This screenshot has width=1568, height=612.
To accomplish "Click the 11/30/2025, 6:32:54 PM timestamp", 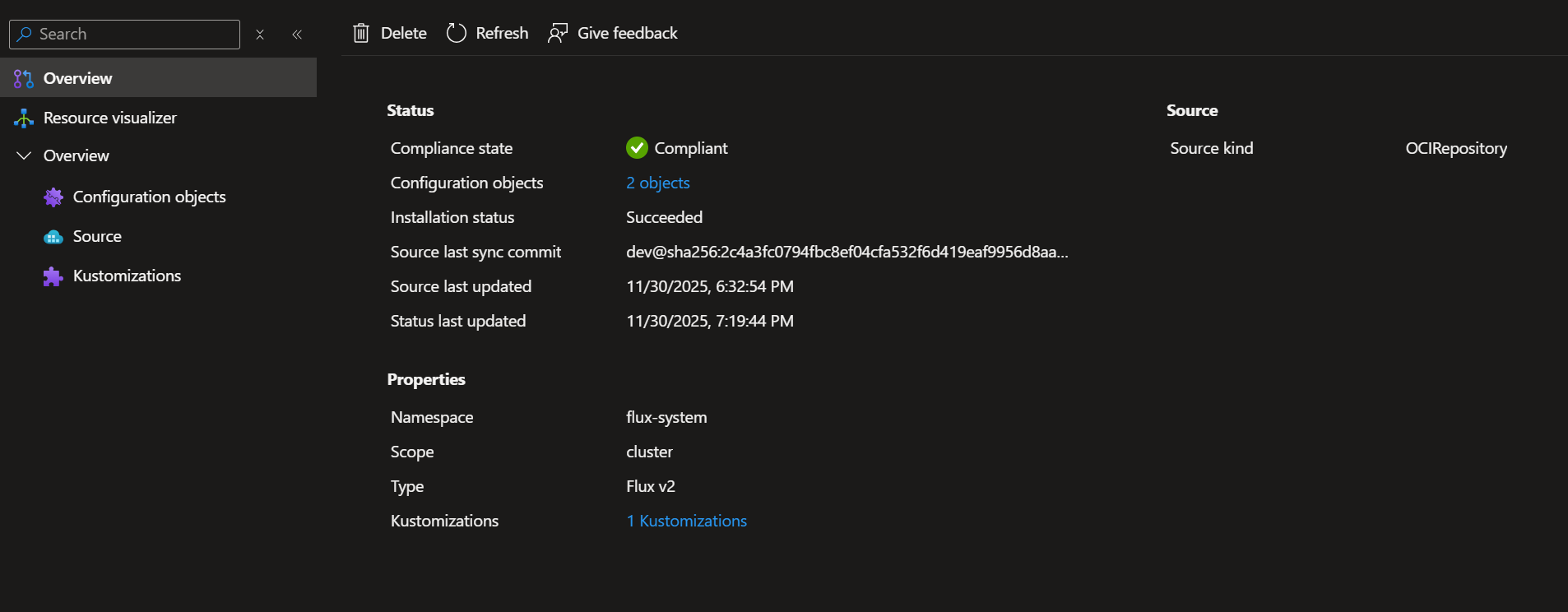I will [x=710, y=286].
